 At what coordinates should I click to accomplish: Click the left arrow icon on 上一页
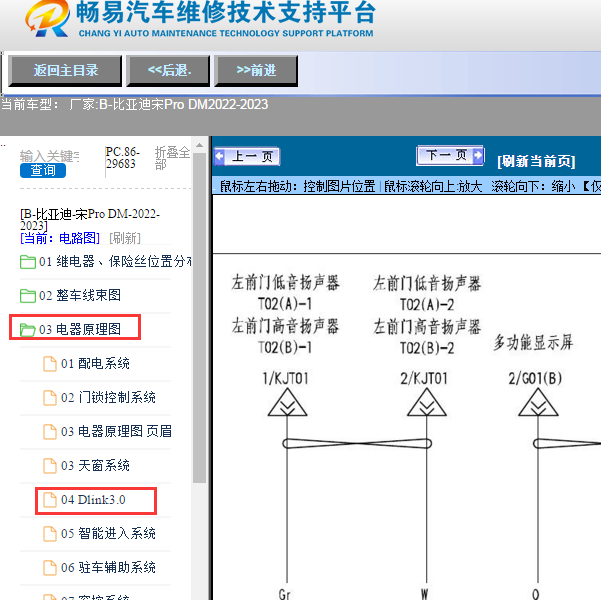[220, 156]
